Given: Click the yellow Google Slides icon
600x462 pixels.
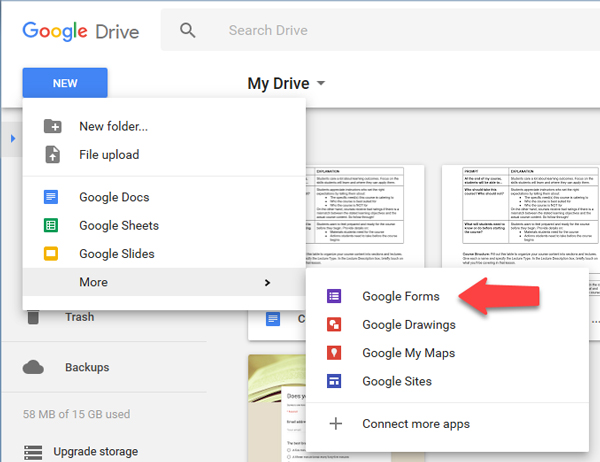Looking at the screenshot, I should click(x=51, y=253).
